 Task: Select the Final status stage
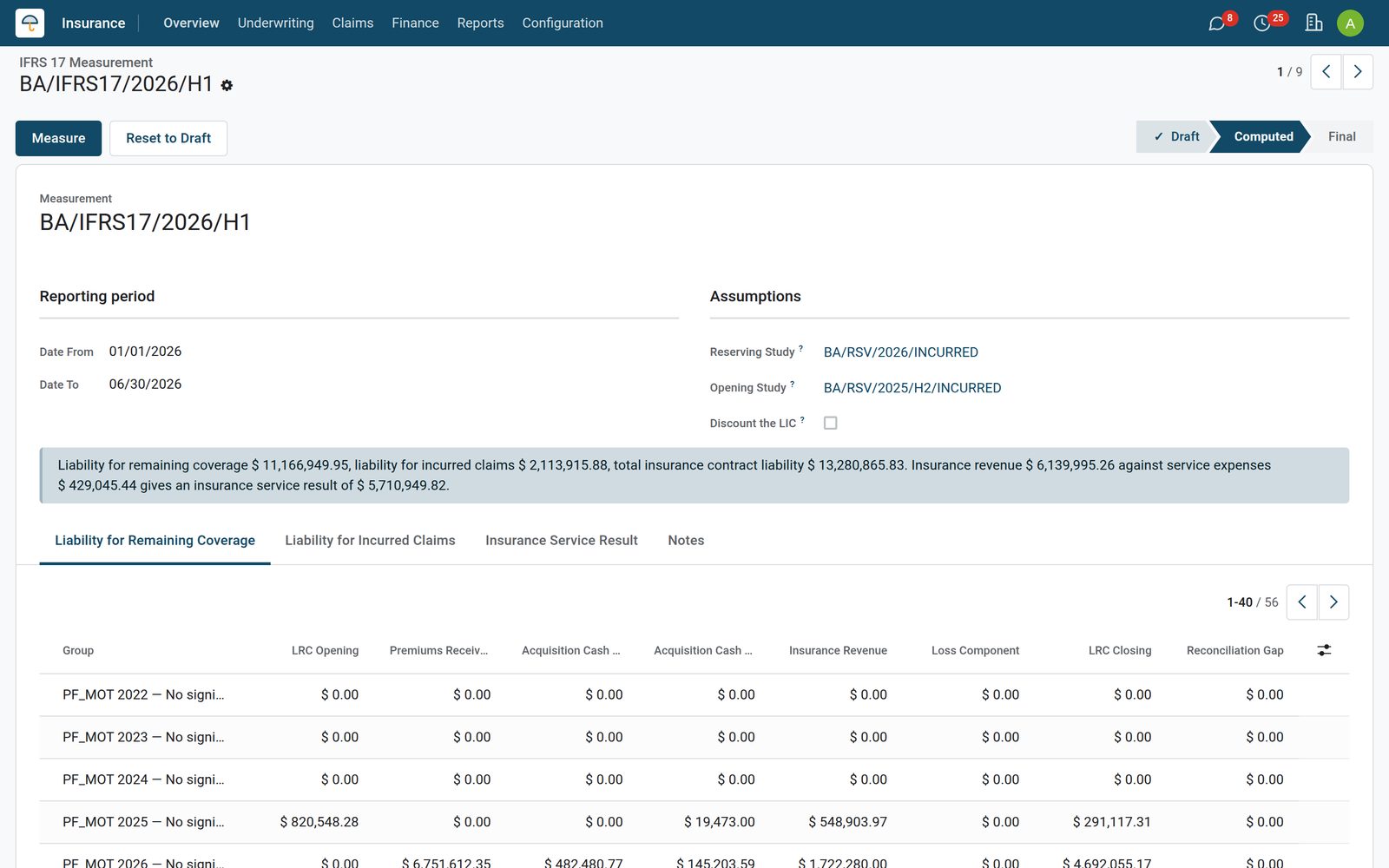click(x=1342, y=136)
